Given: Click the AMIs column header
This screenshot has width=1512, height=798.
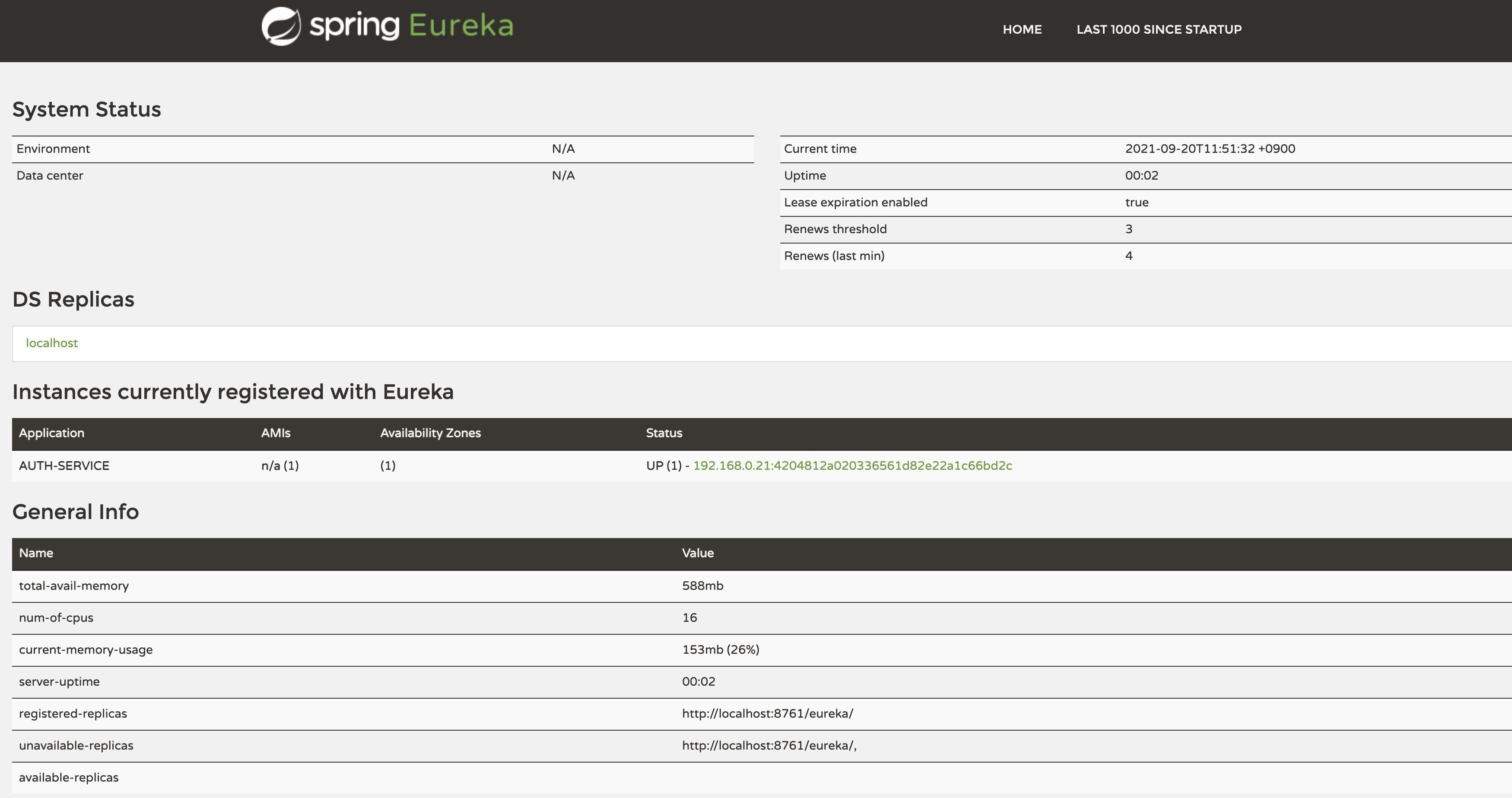Looking at the screenshot, I should tap(276, 433).
